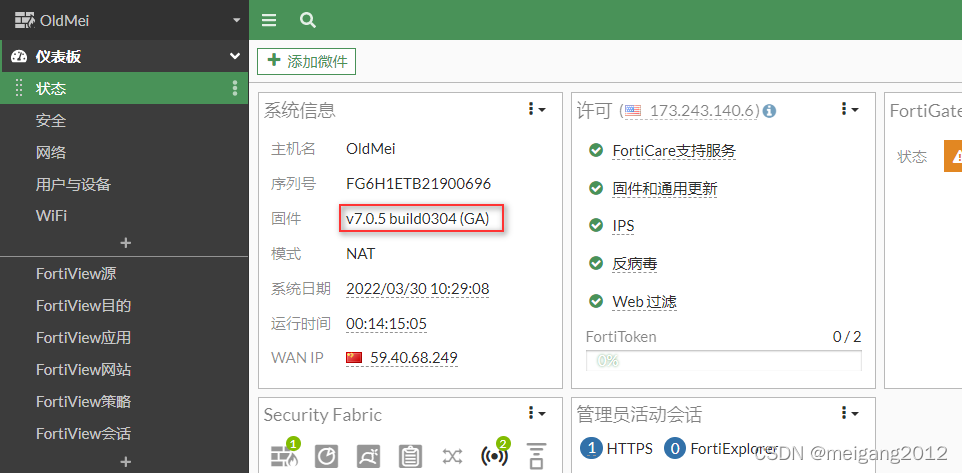The width and height of the screenshot is (962, 473).
Task: Click the rightmost stacked-bars Security Fabric icon
Action: click(536, 456)
